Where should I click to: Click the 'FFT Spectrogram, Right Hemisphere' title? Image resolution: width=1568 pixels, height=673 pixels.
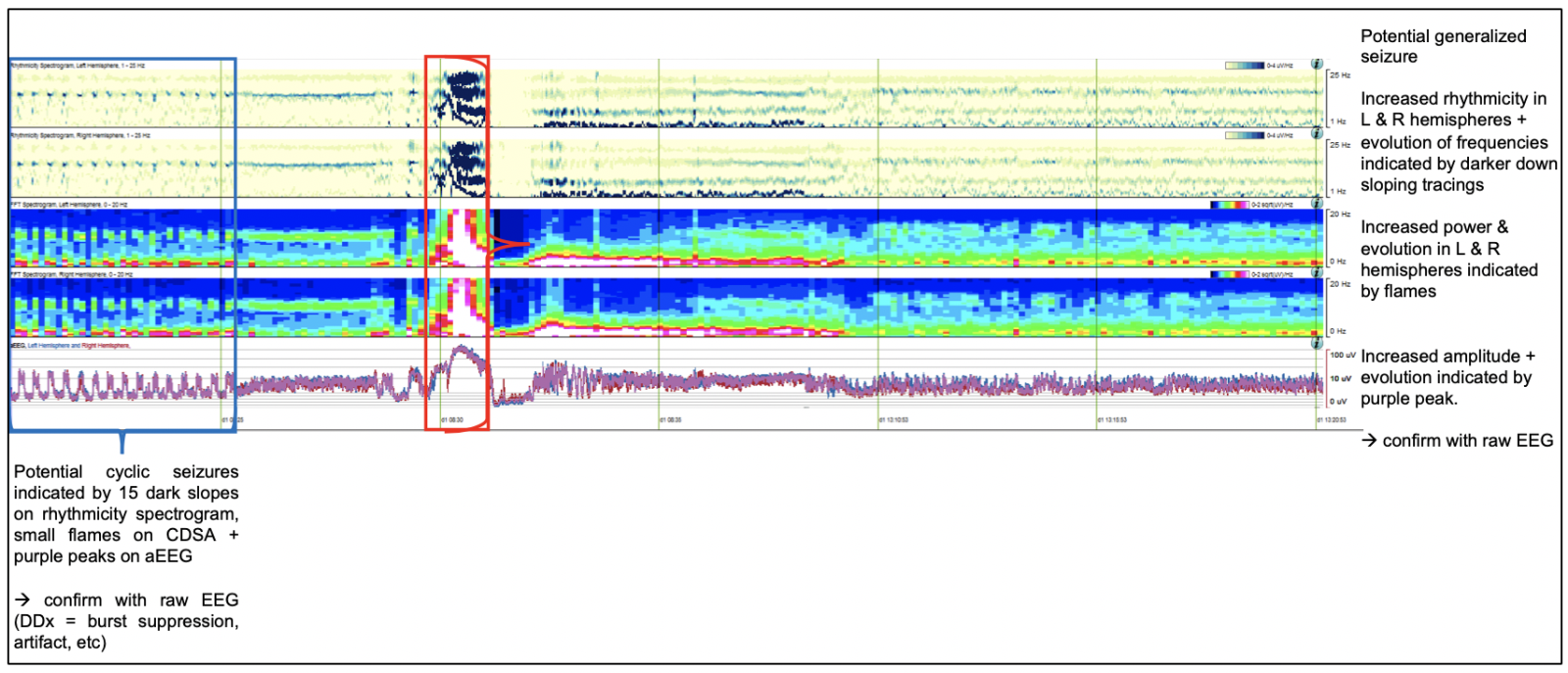(71, 274)
